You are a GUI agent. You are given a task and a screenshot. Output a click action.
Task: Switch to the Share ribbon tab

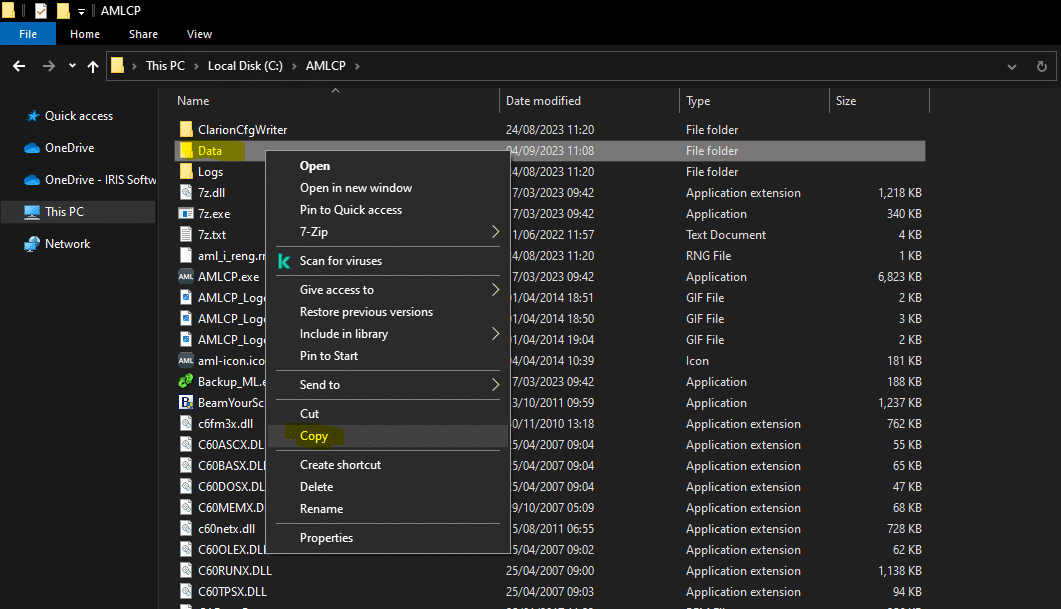pos(143,34)
